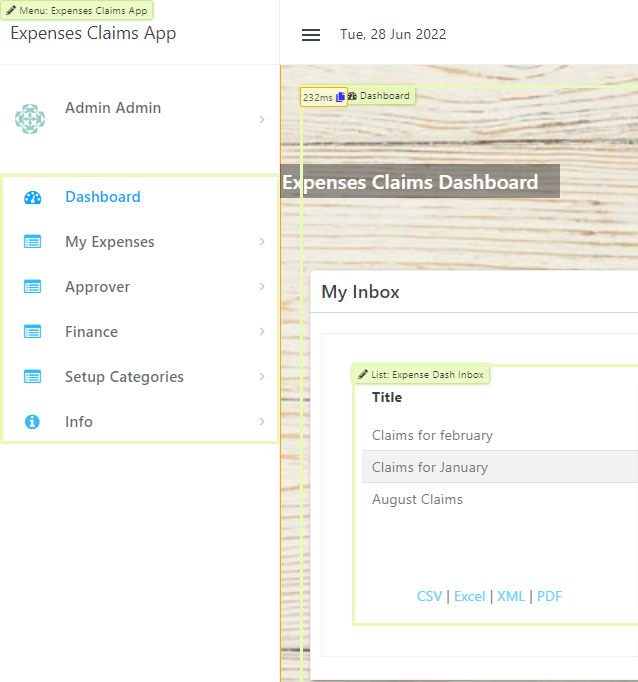
Task: Click the hamburger menu toggle icon
Action: point(311,35)
